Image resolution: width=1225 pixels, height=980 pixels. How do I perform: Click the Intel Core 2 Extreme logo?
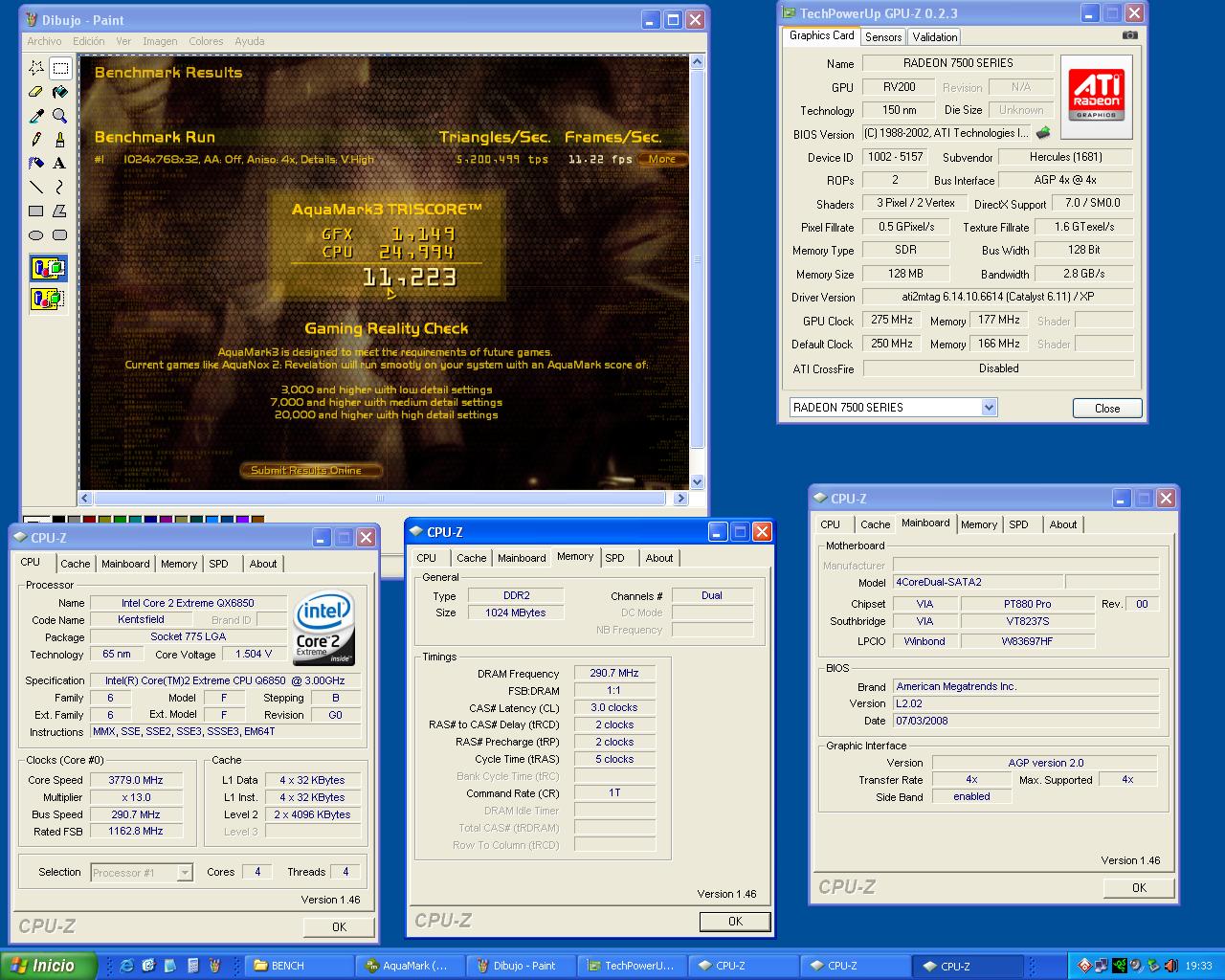(x=324, y=628)
